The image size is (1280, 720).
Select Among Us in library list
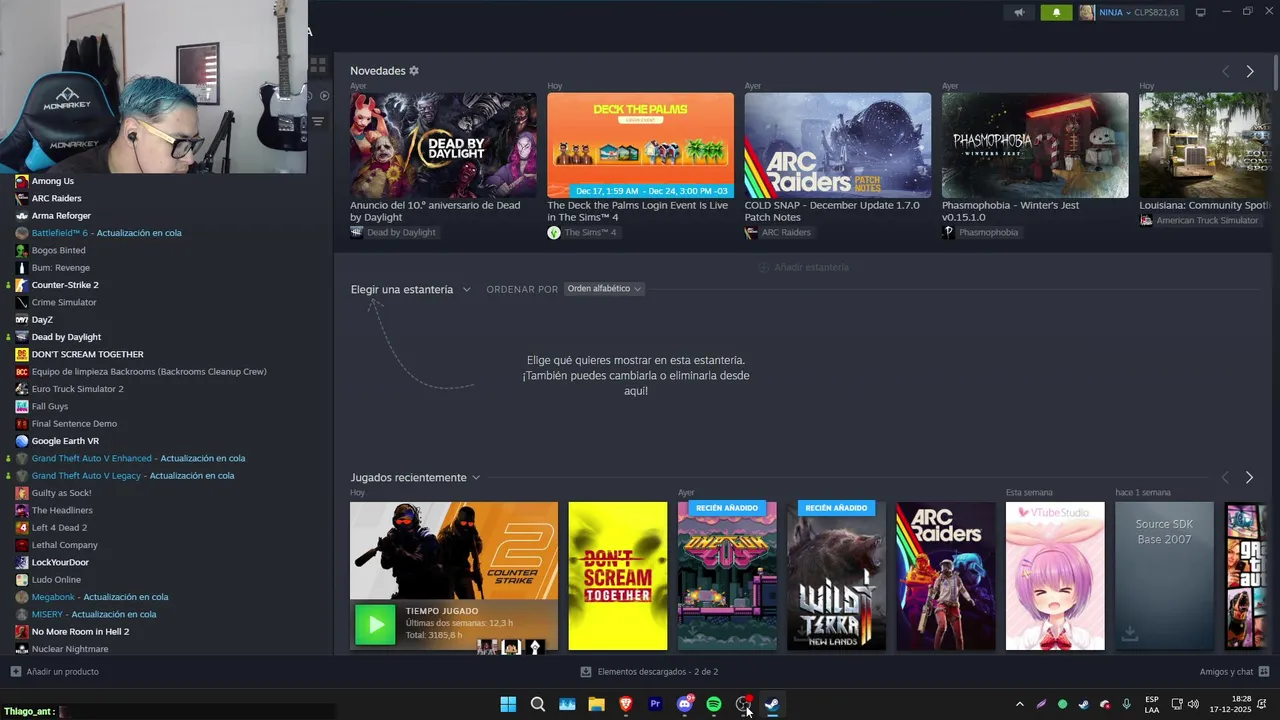click(x=52, y=181)
